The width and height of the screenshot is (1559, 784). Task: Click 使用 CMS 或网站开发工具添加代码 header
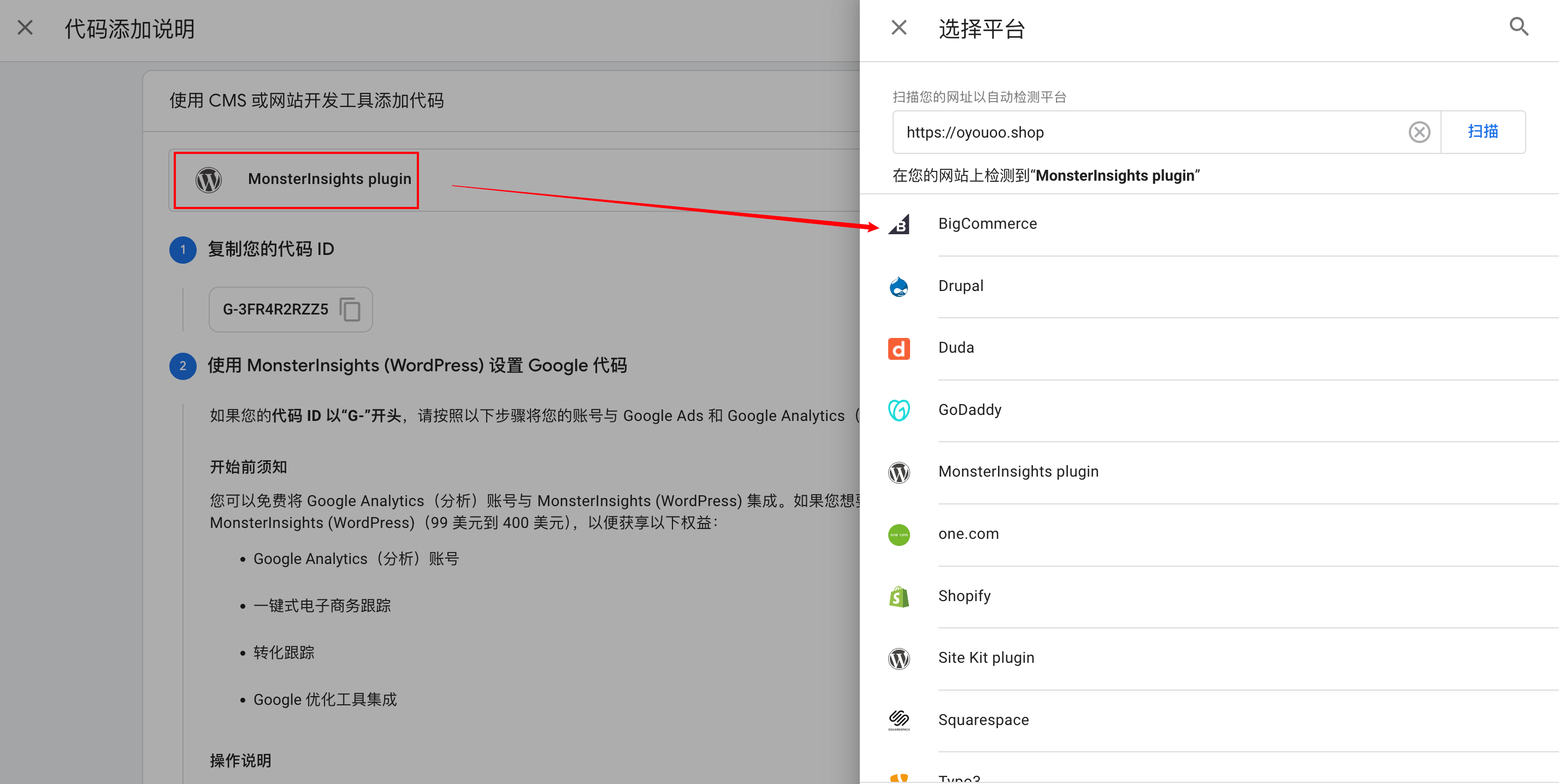(x=306, y=100)
